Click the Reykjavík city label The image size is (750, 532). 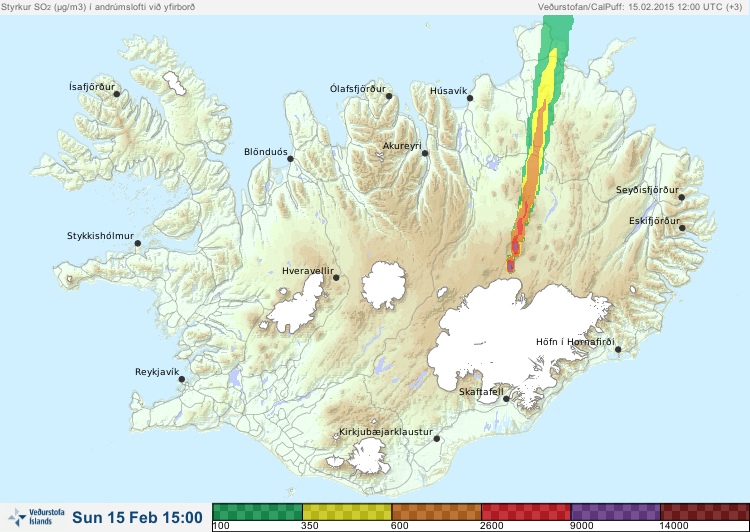tap(157, 372)
